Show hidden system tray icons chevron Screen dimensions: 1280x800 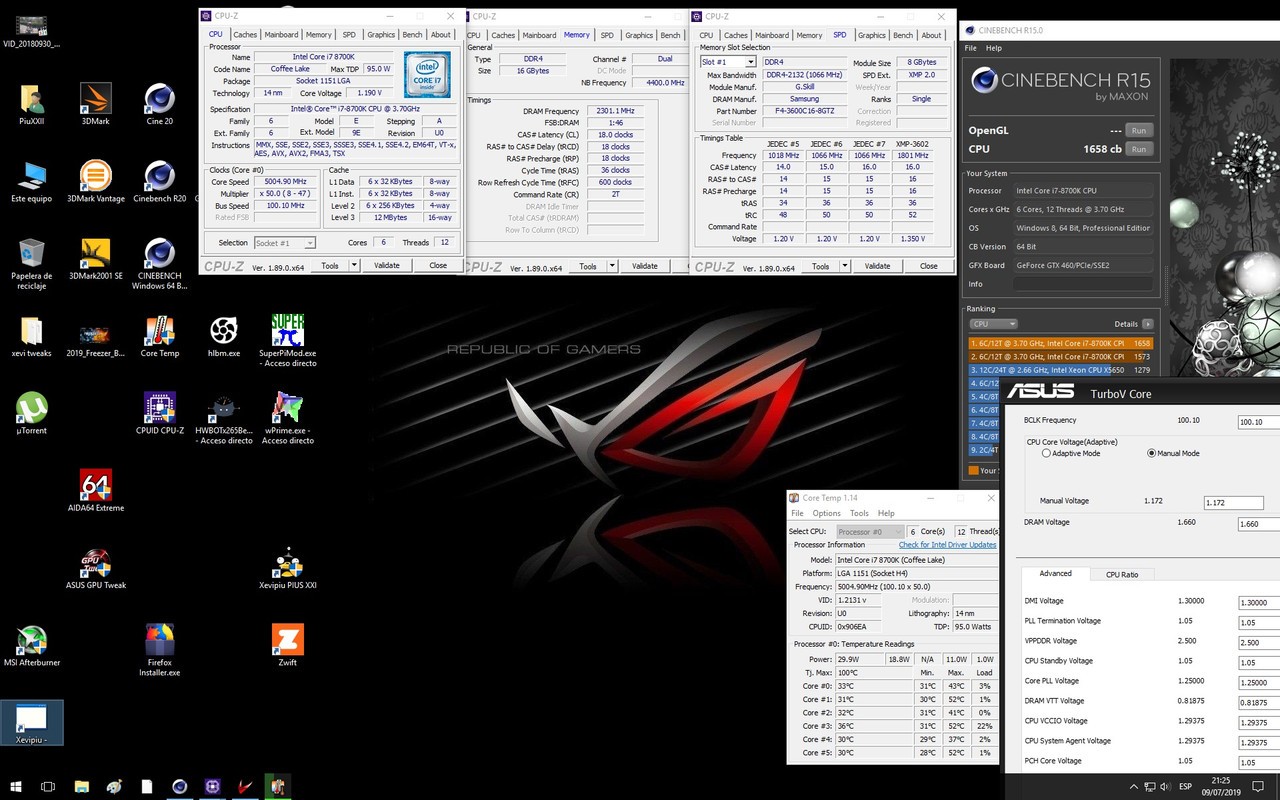pyautogui.click(x=1133, y=787)
